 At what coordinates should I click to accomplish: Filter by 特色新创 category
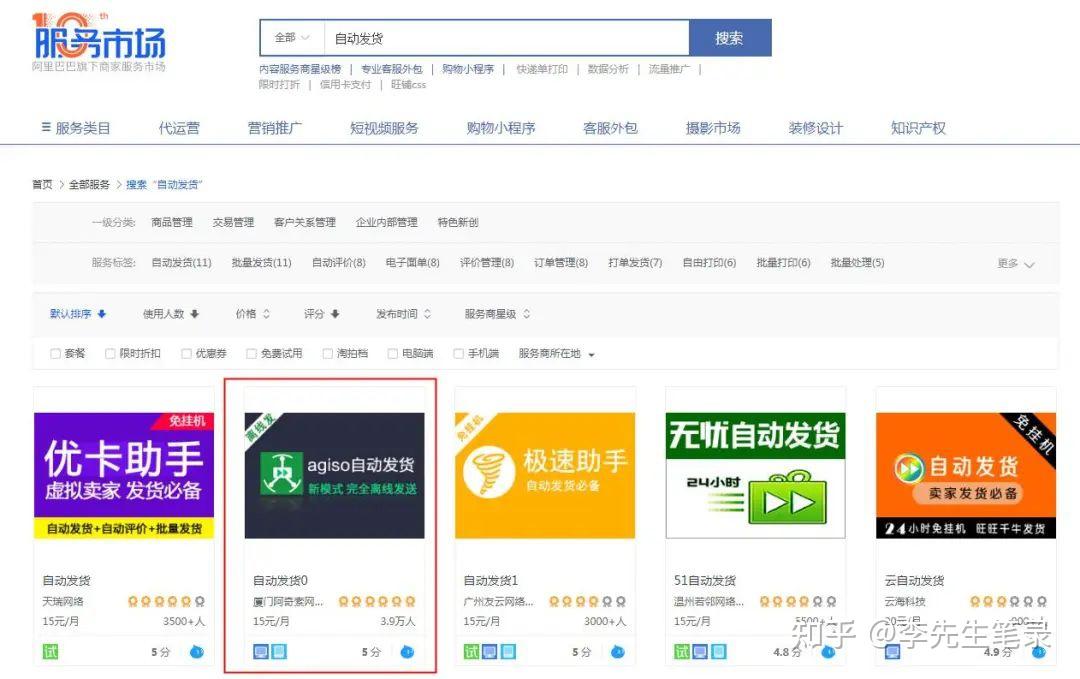point(458,222)
